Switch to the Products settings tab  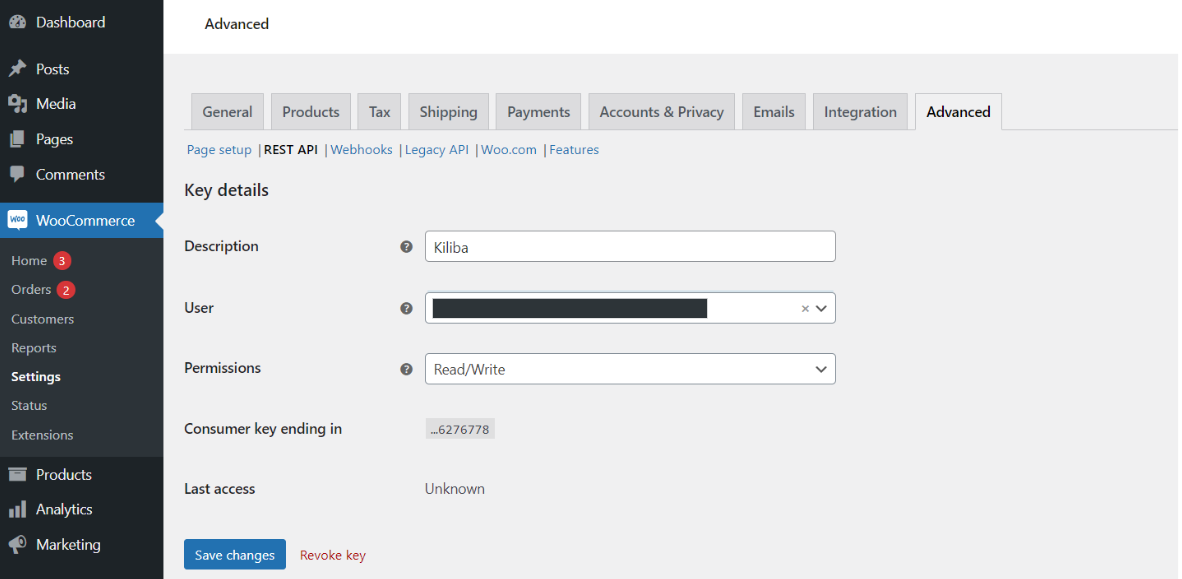tap(311, 112)
